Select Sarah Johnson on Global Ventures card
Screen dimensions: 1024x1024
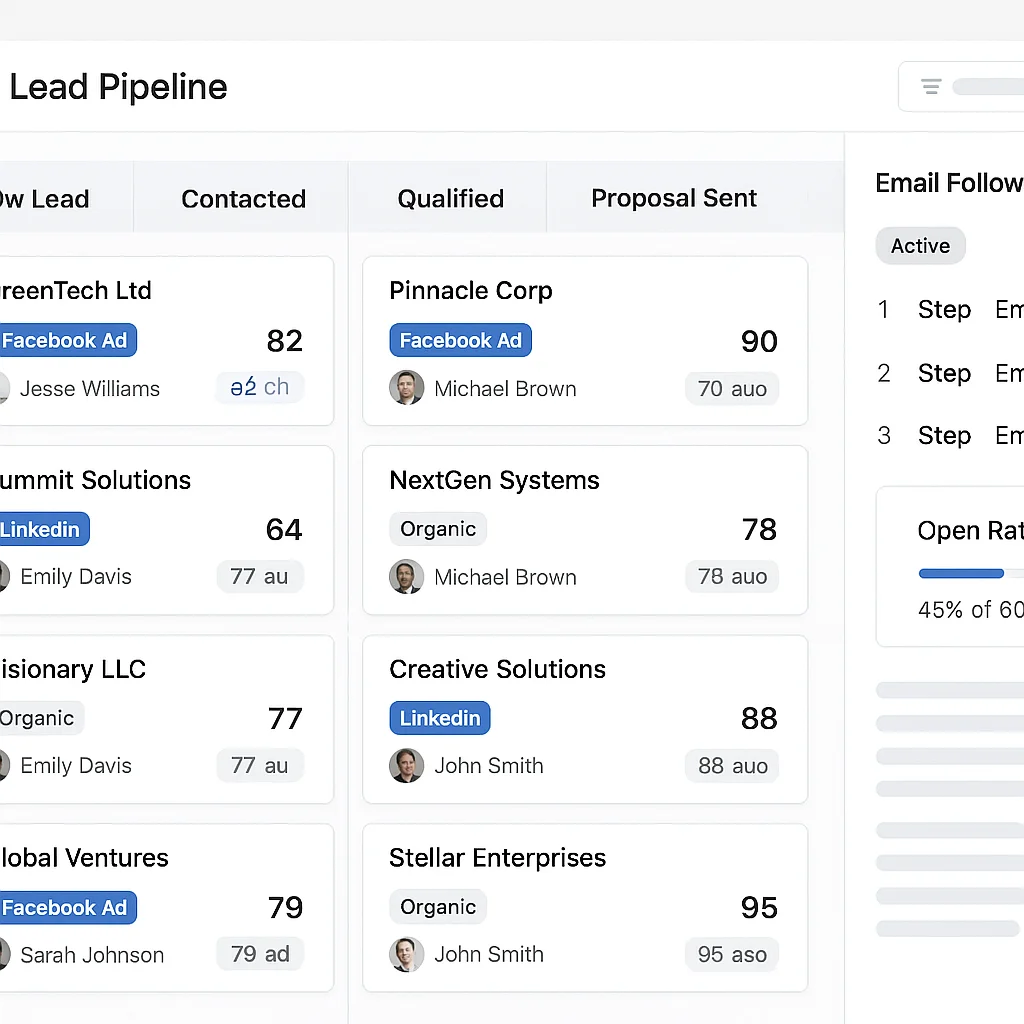pos(92,955)
